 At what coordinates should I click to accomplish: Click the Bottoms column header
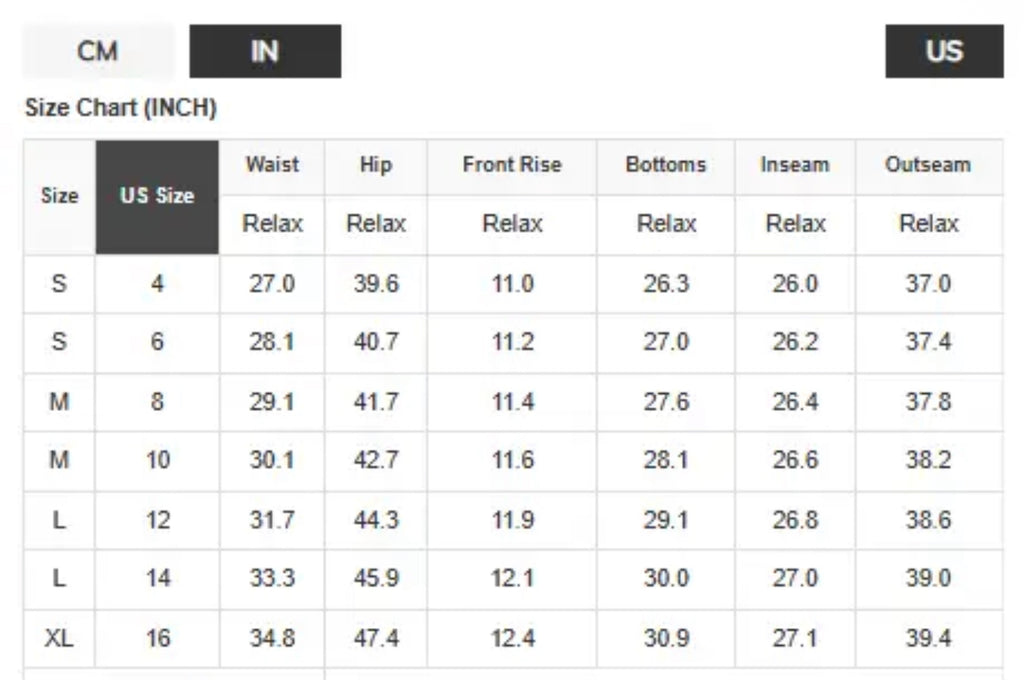click(x=666, y=165)
